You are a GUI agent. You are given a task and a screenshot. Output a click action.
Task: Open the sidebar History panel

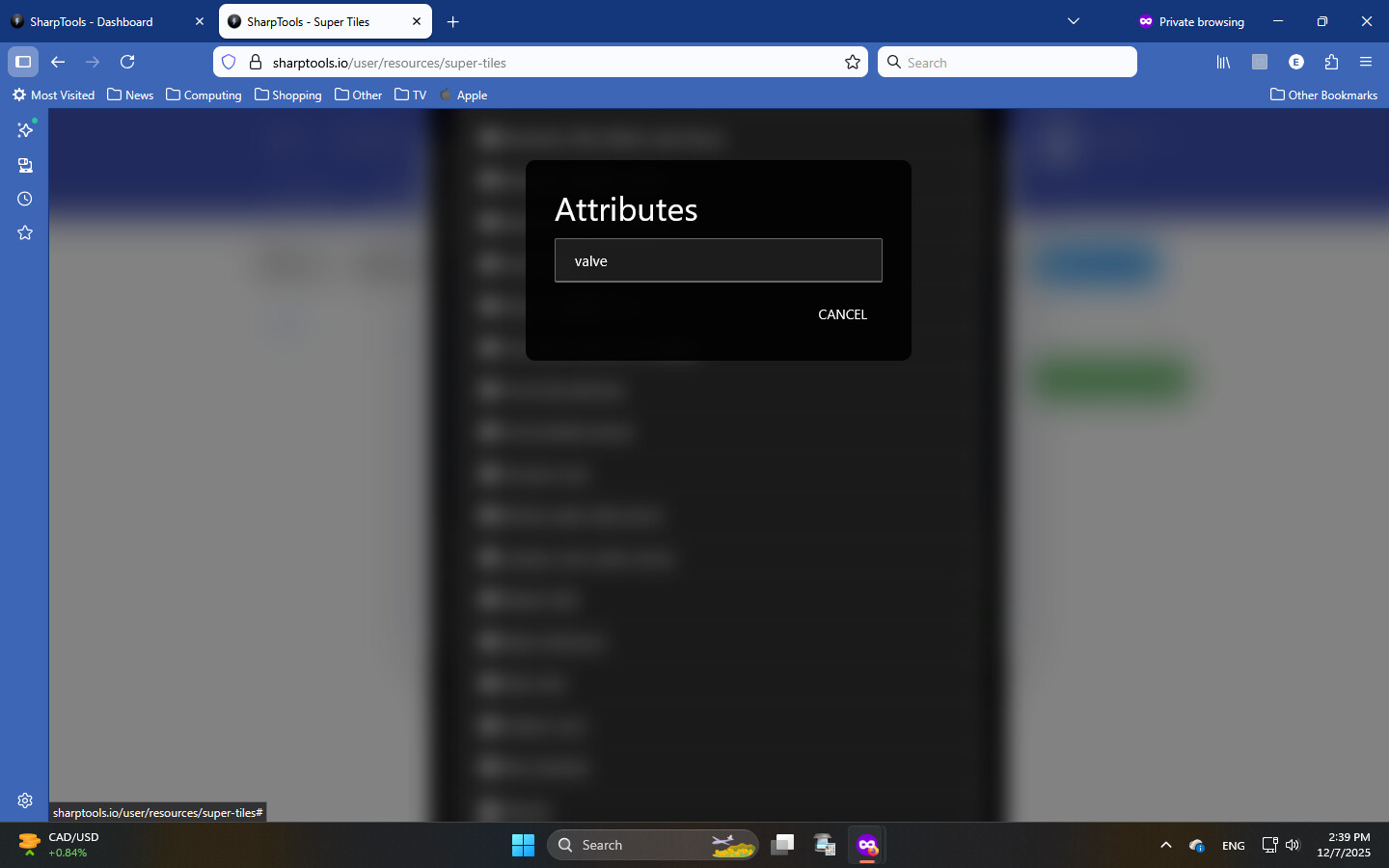click(x=25, y=199)
